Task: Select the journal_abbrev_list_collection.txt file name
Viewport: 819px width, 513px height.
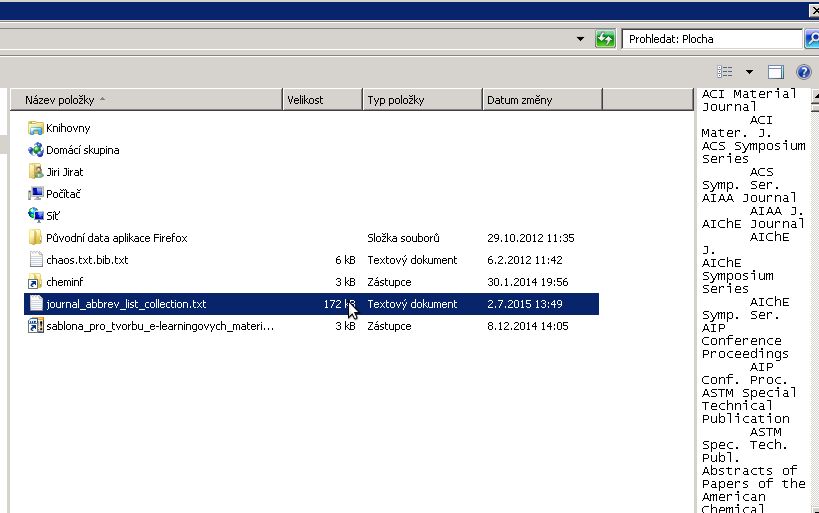Action: (126, 304)
